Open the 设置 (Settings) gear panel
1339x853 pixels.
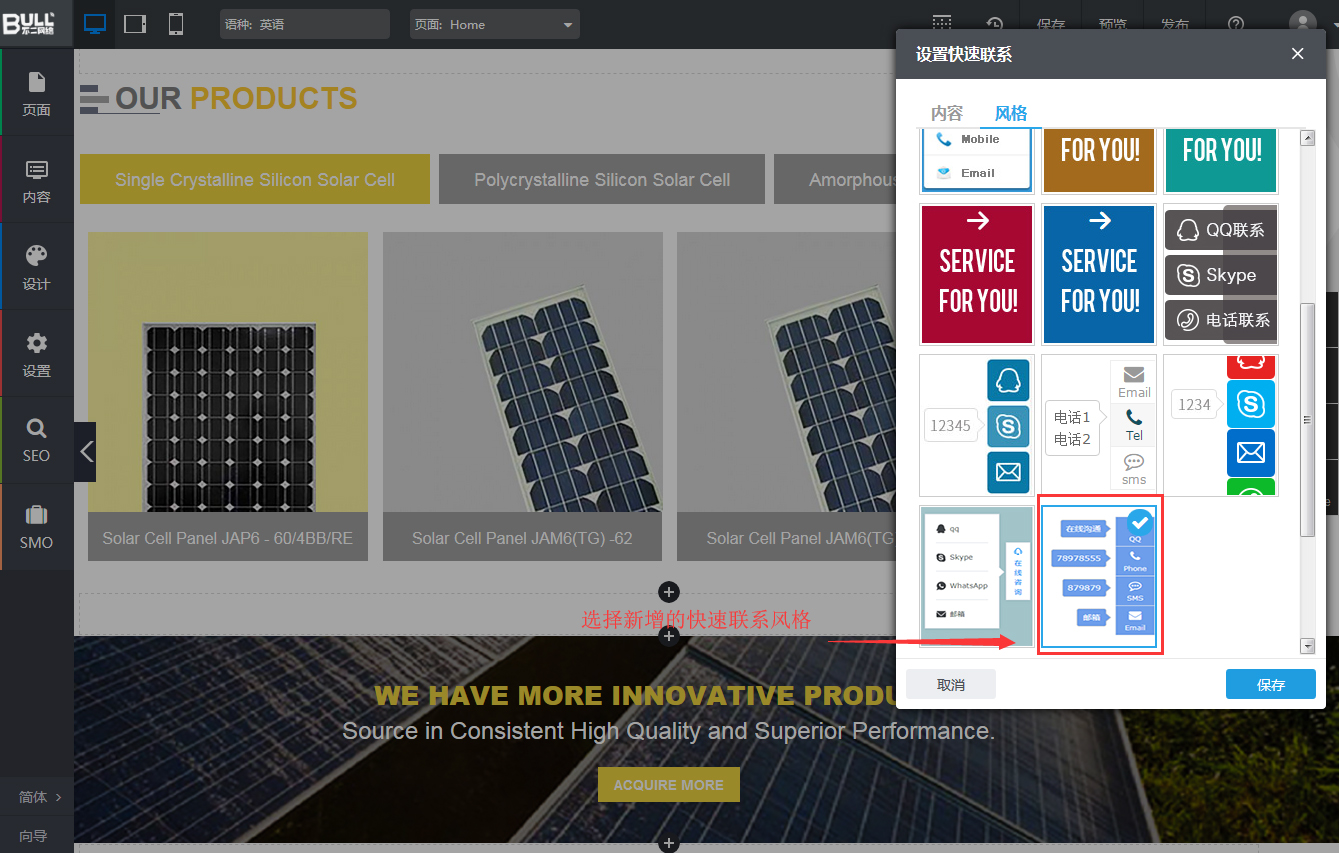(37, 354)
